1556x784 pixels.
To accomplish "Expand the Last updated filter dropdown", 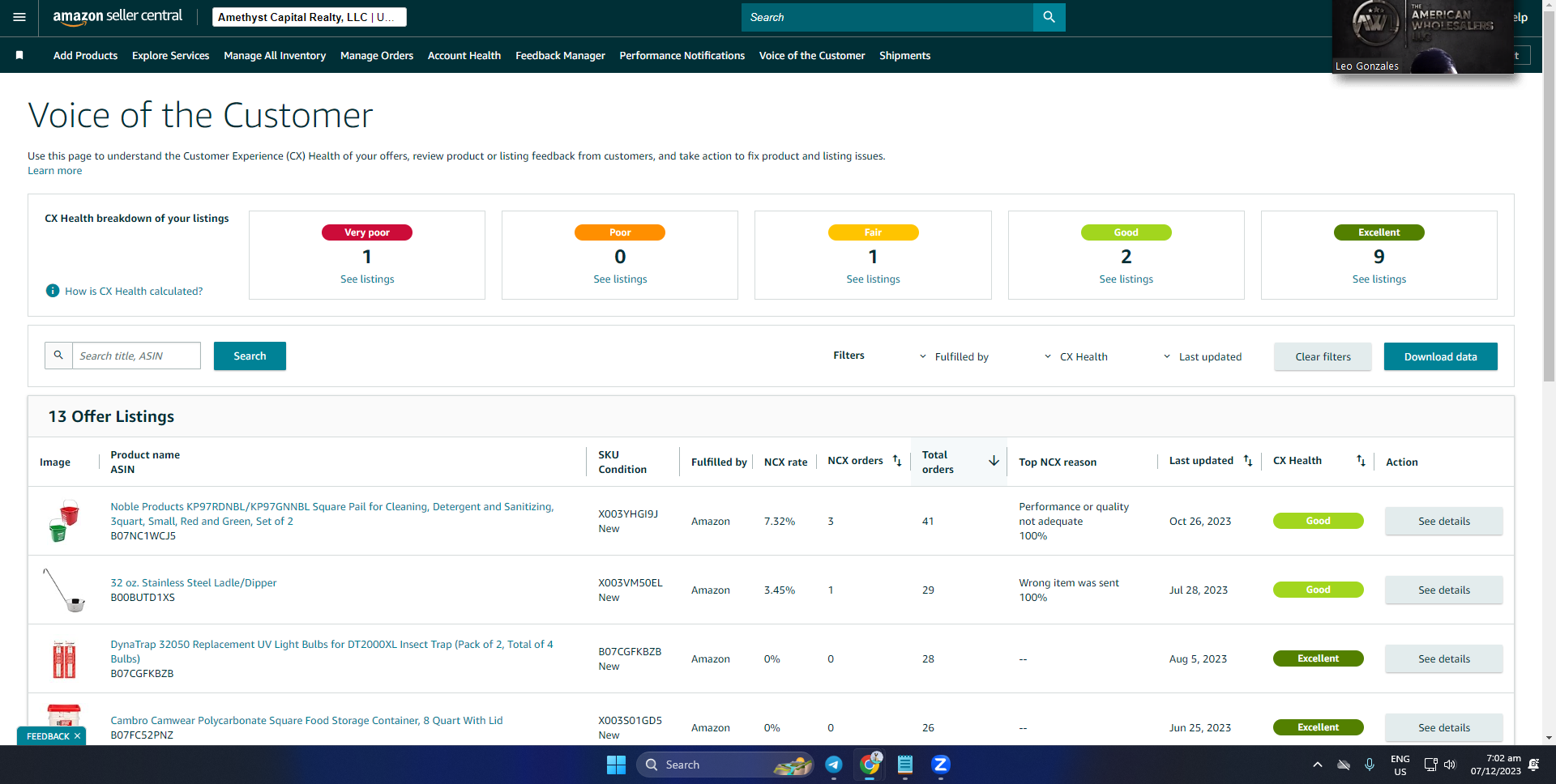I will coord(1202,356).
